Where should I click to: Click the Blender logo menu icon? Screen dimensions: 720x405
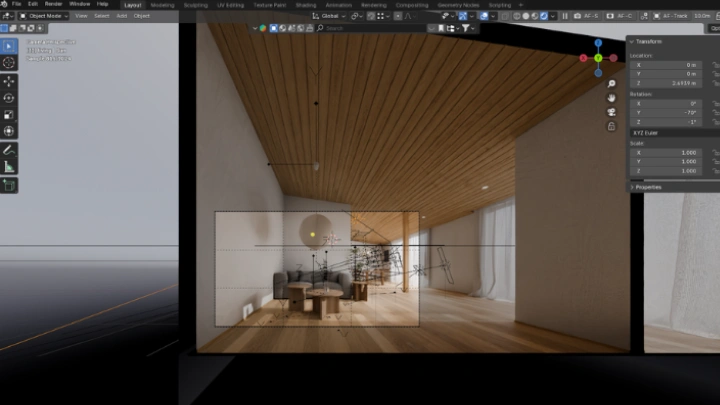4,4
